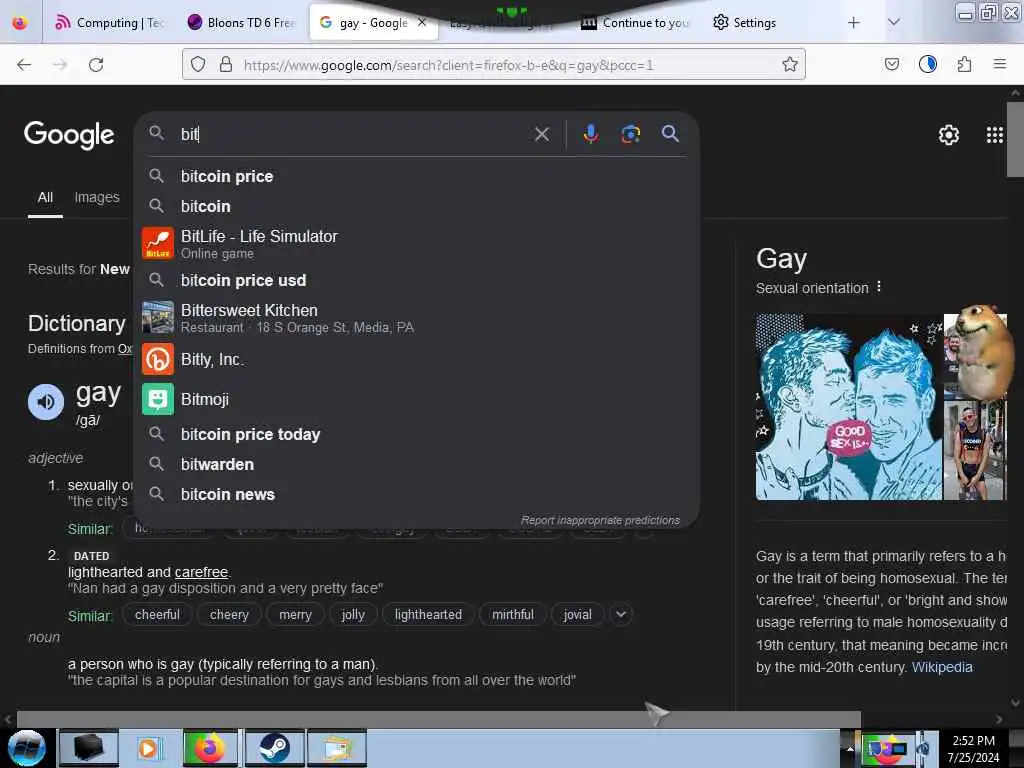Viewport: 1024px width, 768px height.
Task: Choose the plain 'bitcoin' suggestion
Action: [x=416, y=206]
